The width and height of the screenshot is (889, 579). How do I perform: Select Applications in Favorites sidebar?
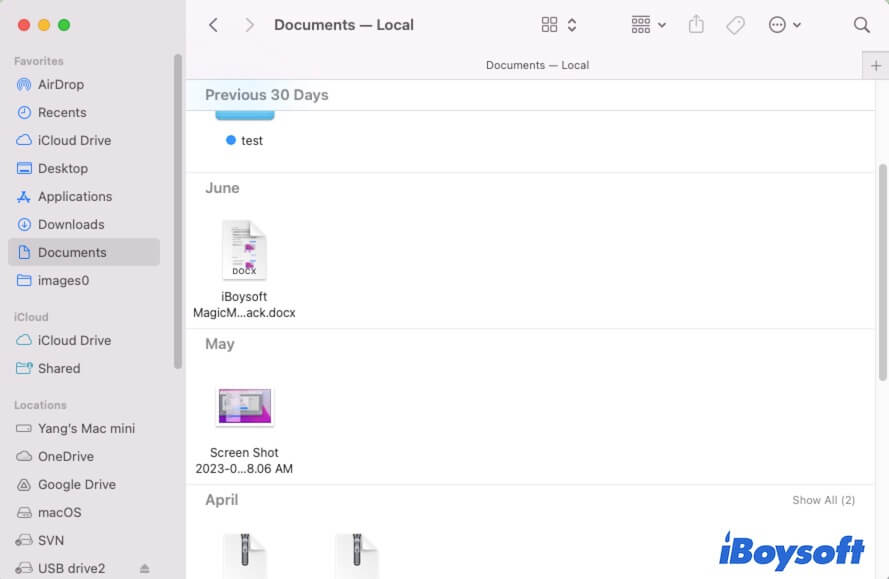(74, 196)
